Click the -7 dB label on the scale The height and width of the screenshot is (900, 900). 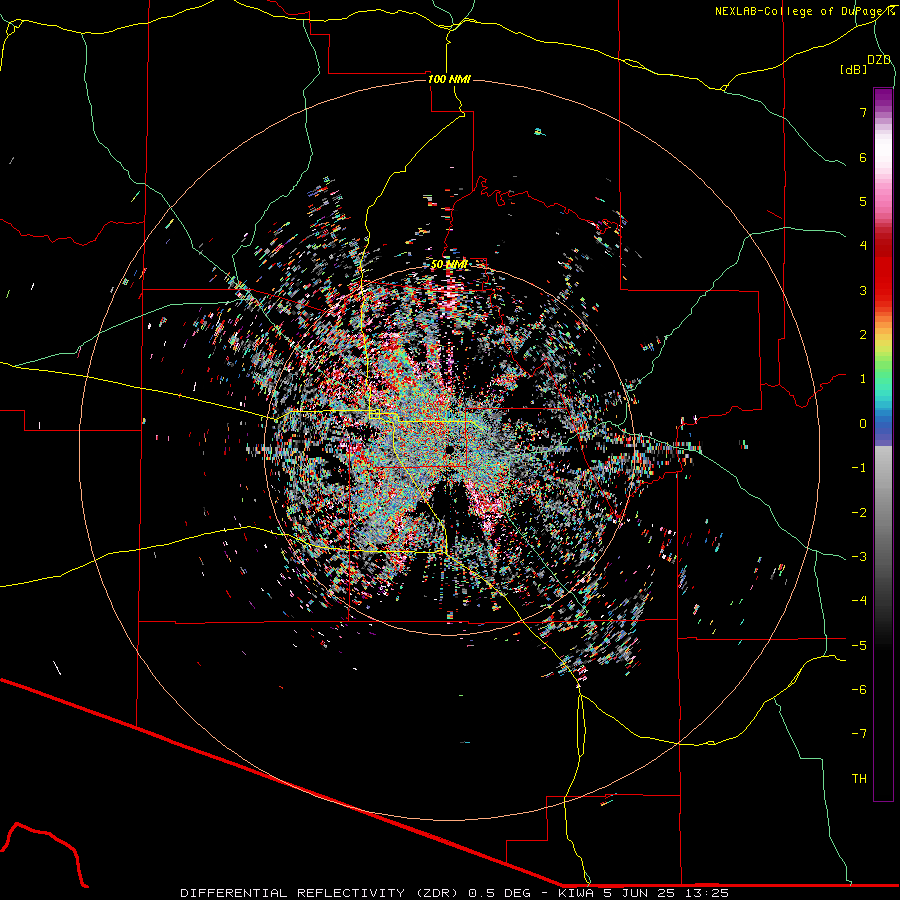[x=859, y=734]
